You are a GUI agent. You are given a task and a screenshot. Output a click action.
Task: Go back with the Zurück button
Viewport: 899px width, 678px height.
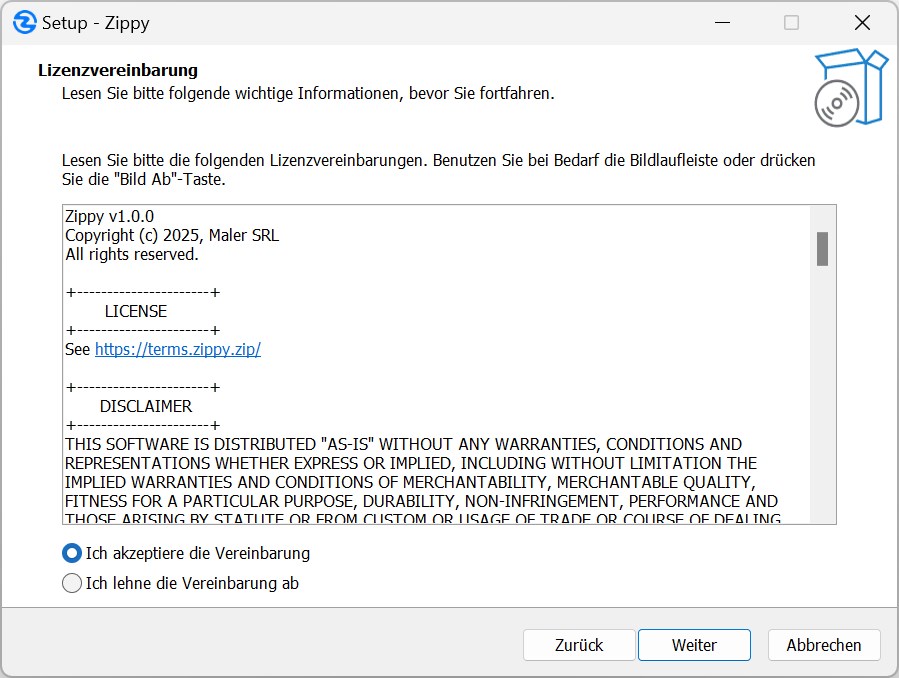[579, 645]
